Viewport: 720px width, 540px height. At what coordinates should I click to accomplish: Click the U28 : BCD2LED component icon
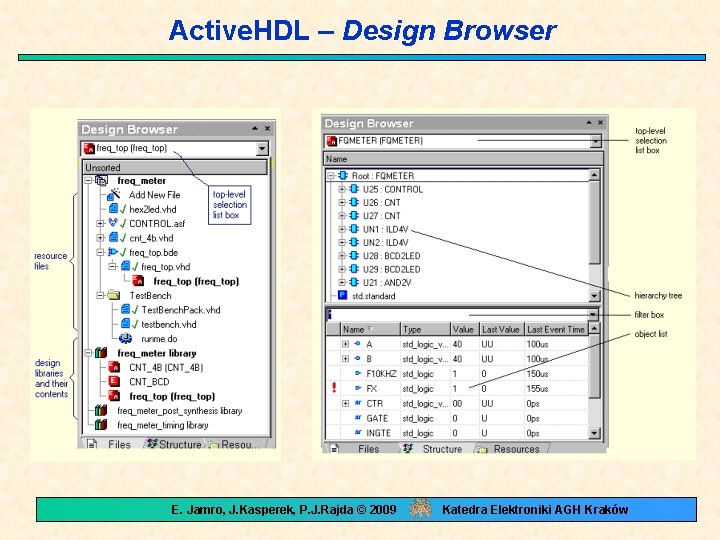pyautogui.click(x=354, y=255)
